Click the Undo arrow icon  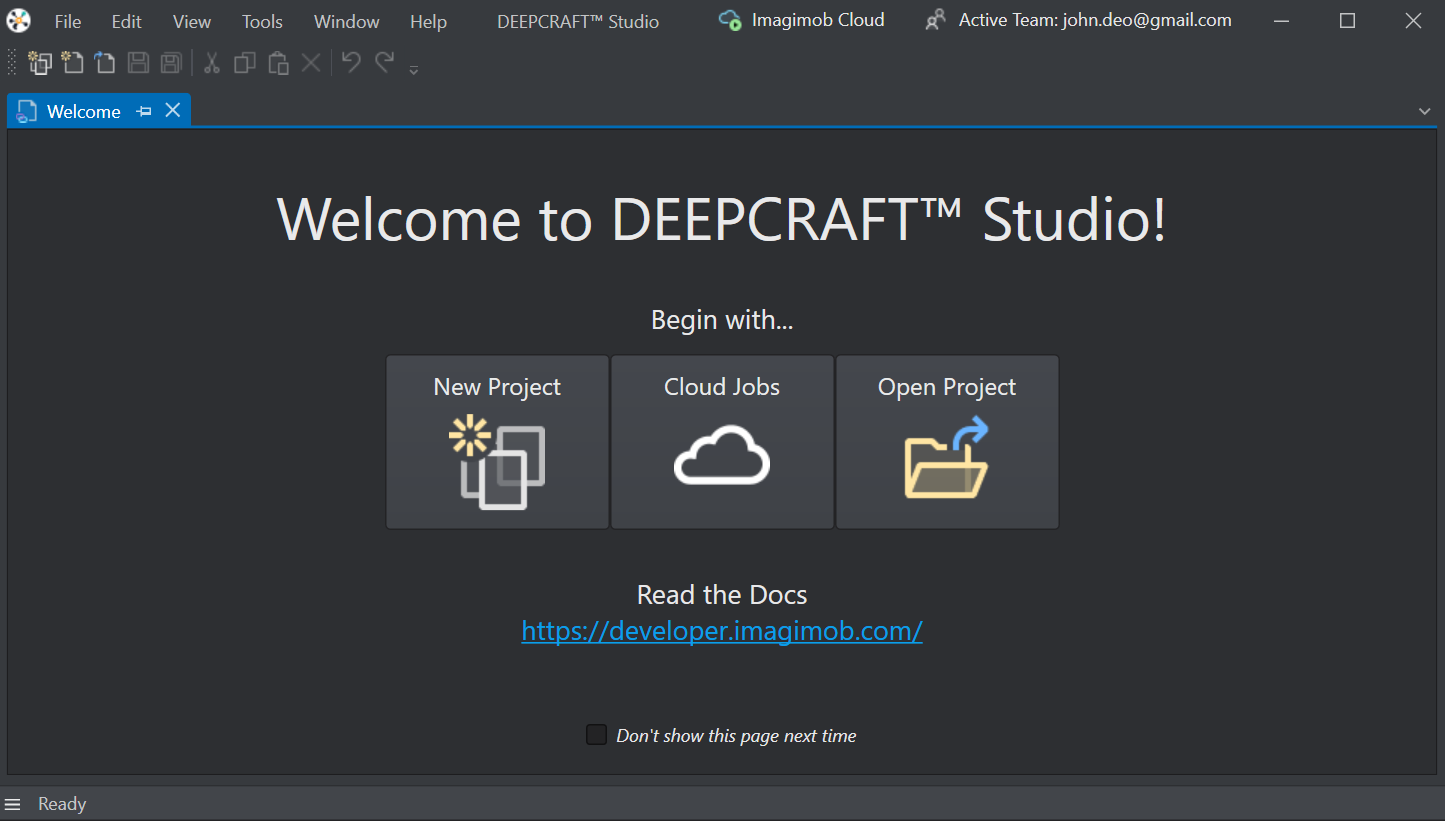pos(351,62)
